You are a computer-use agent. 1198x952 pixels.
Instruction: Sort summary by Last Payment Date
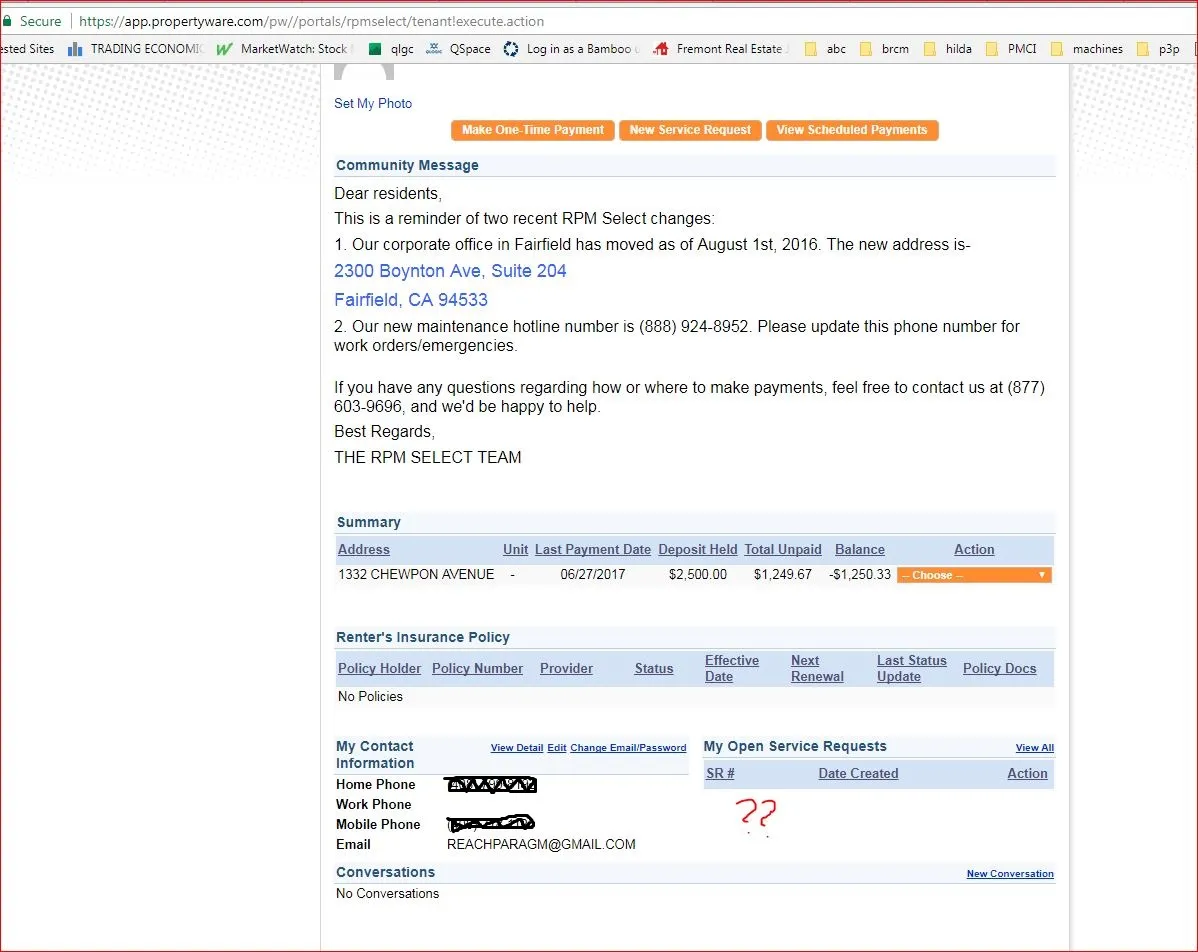click(593, 549)
